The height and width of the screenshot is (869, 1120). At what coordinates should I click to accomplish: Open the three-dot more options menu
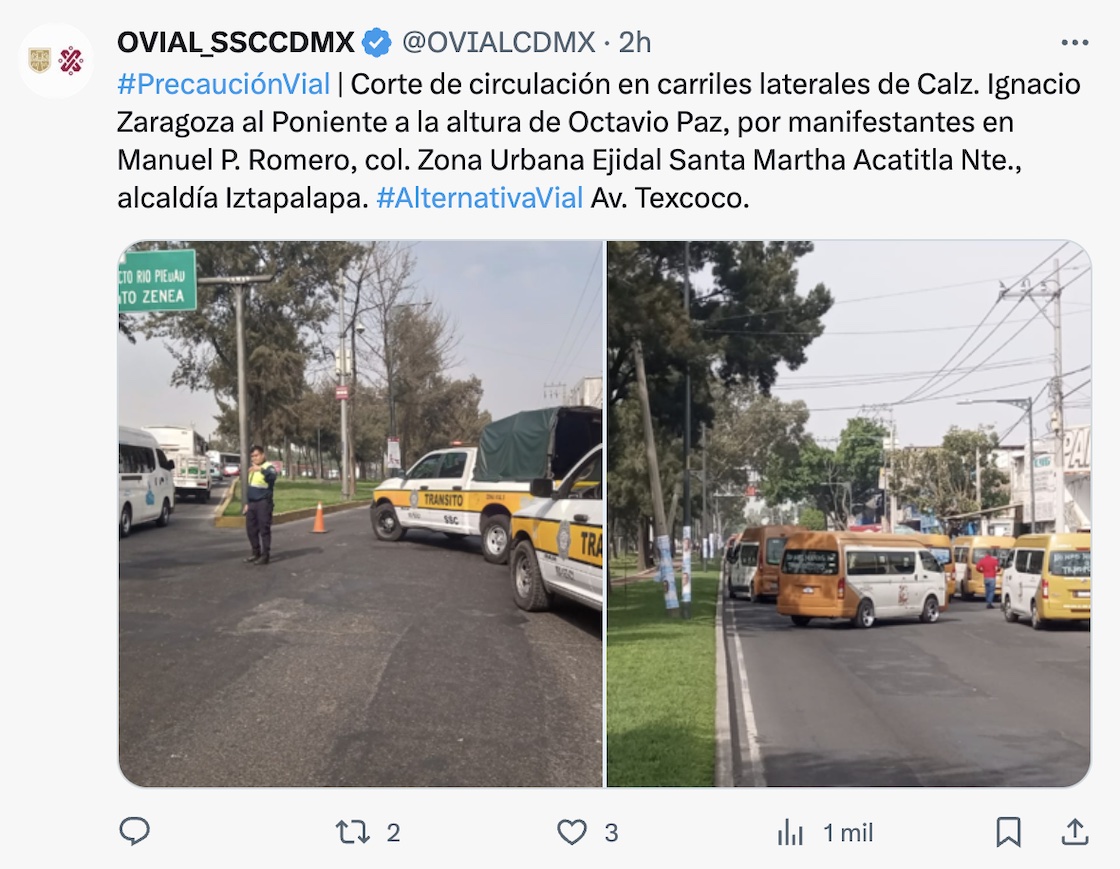[1074, 43]
